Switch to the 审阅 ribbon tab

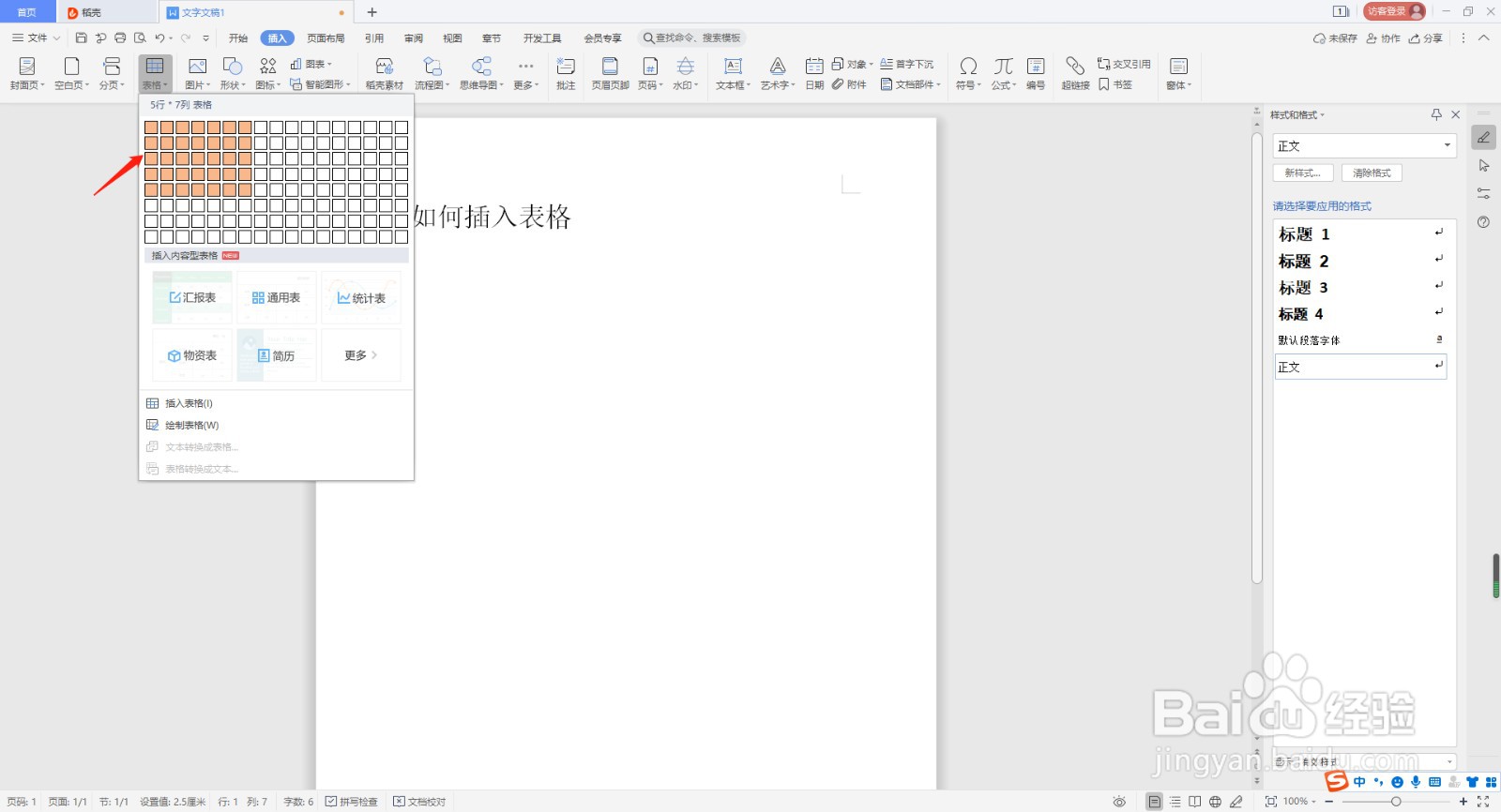[414, 38]
